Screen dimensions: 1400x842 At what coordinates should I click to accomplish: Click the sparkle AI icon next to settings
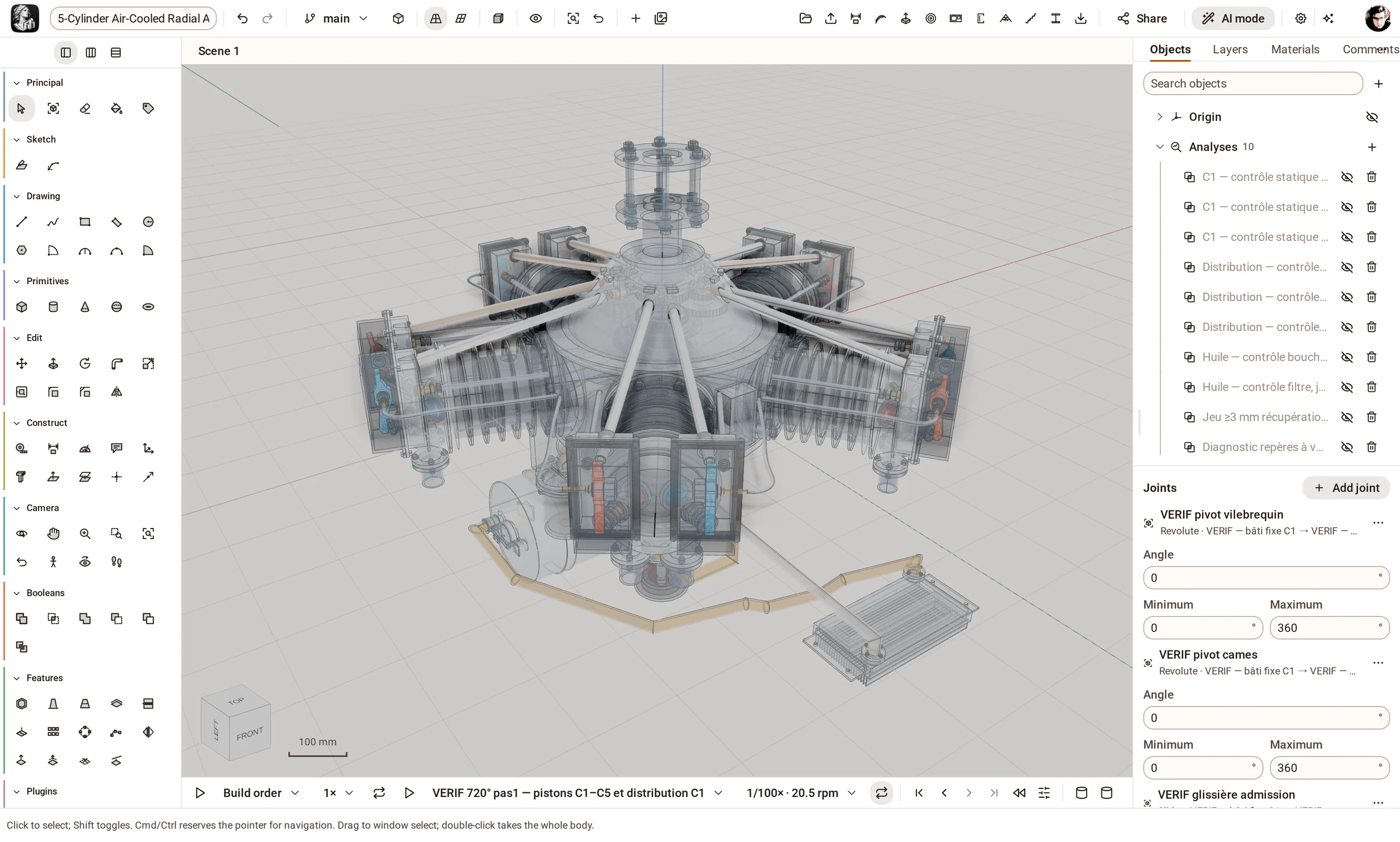1328,19
